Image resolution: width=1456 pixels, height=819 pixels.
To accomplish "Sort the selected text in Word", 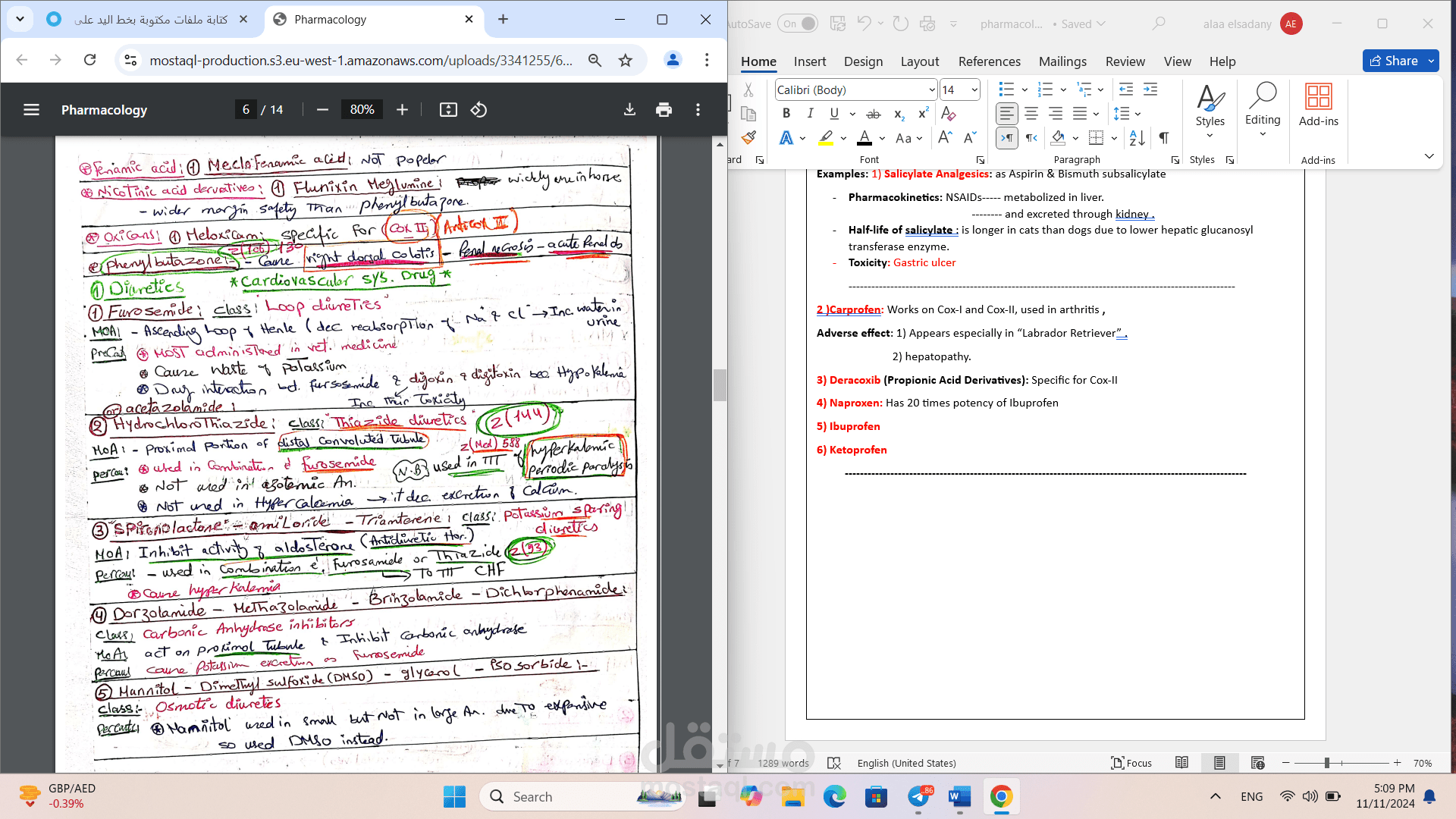I will [1137, 137].
